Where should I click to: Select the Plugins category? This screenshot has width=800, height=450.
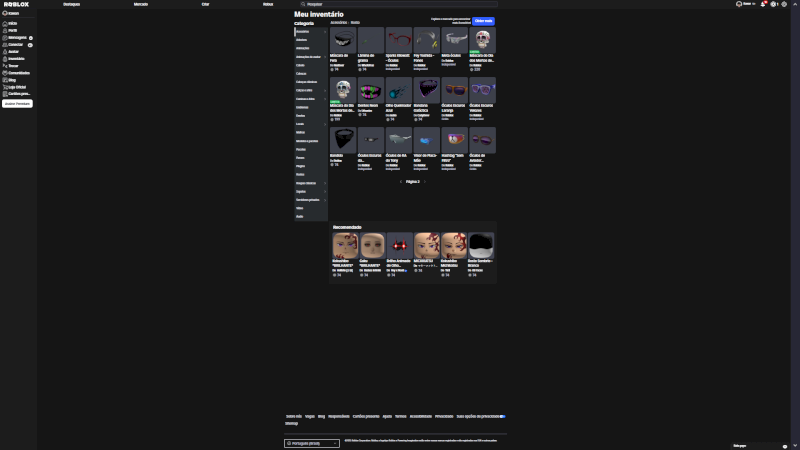click(301, 166)
